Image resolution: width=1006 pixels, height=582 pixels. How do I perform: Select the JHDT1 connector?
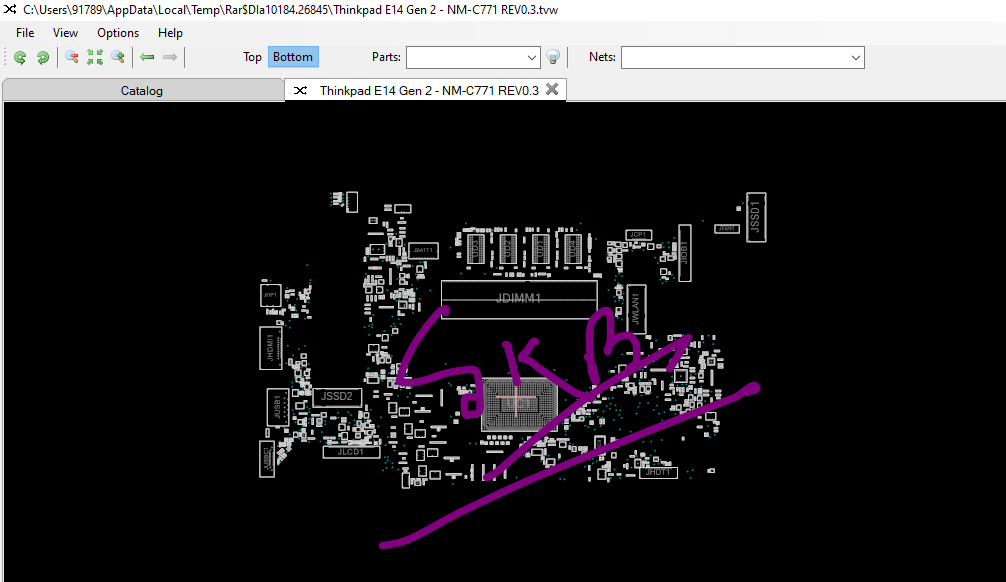click(x=658, y=472)
